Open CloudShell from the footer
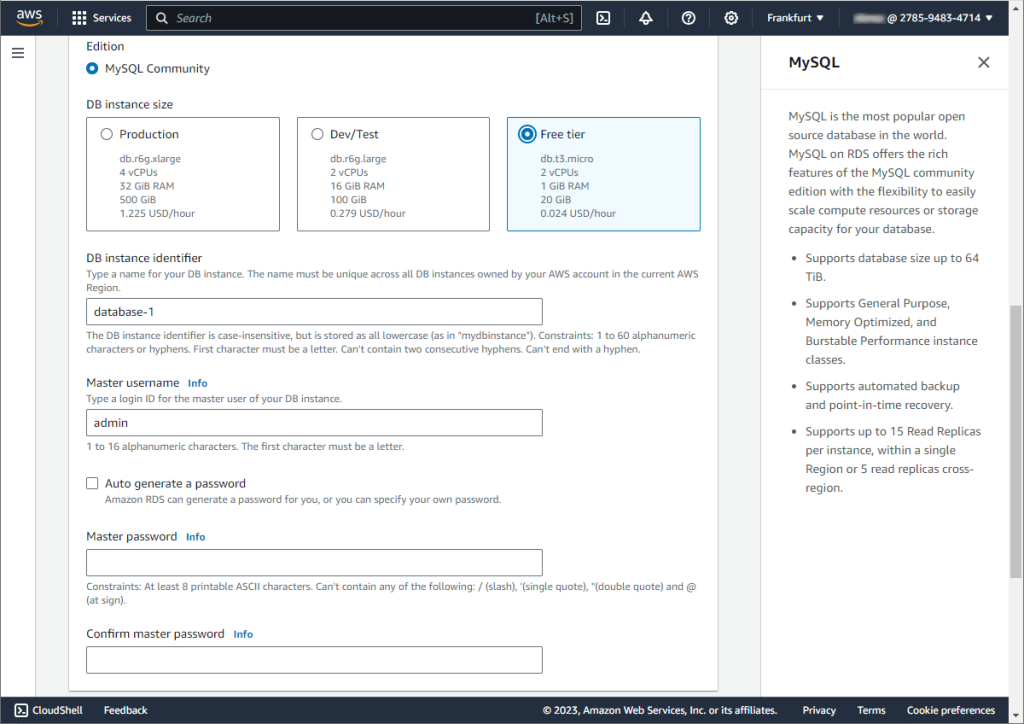Screen dimensions: 1024x724 [49, 710]
